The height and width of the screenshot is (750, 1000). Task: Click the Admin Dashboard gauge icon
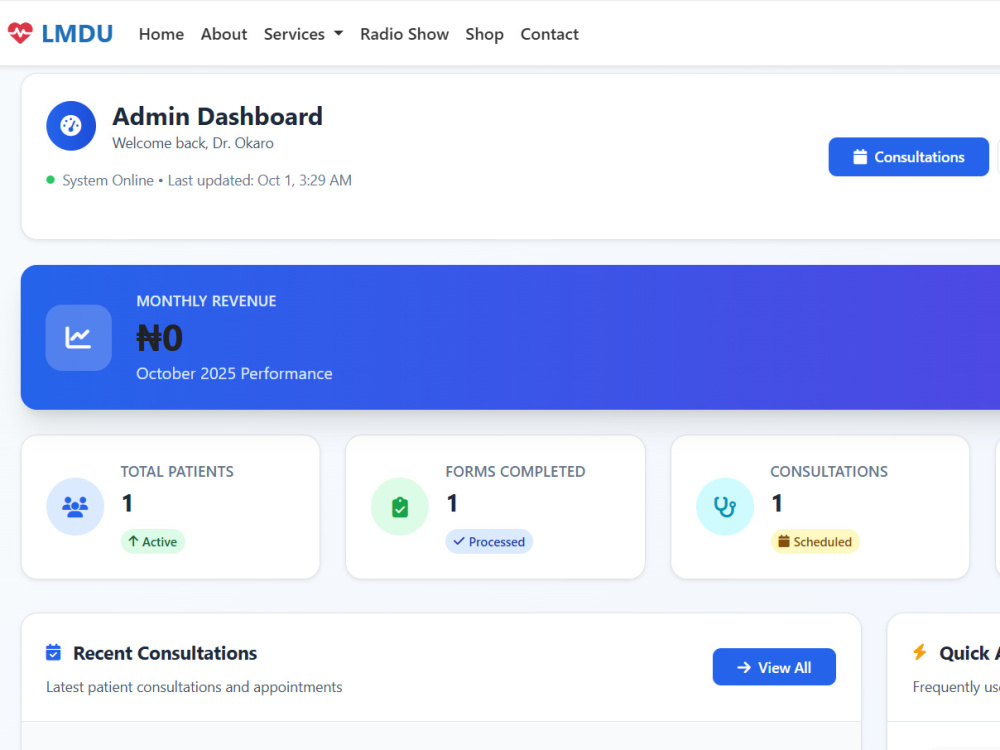pyautogui.click(x=71, y=126)
